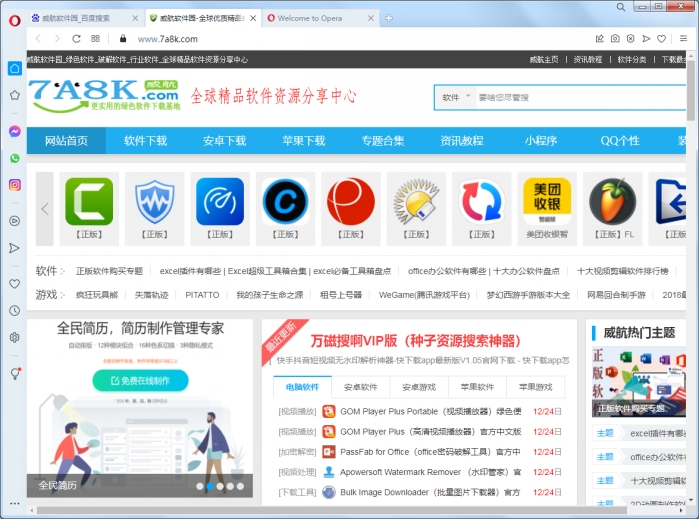Screen dimensions: 699x519
Task: Open 资讯教程 in top dark bar
Action: (588, 60)
